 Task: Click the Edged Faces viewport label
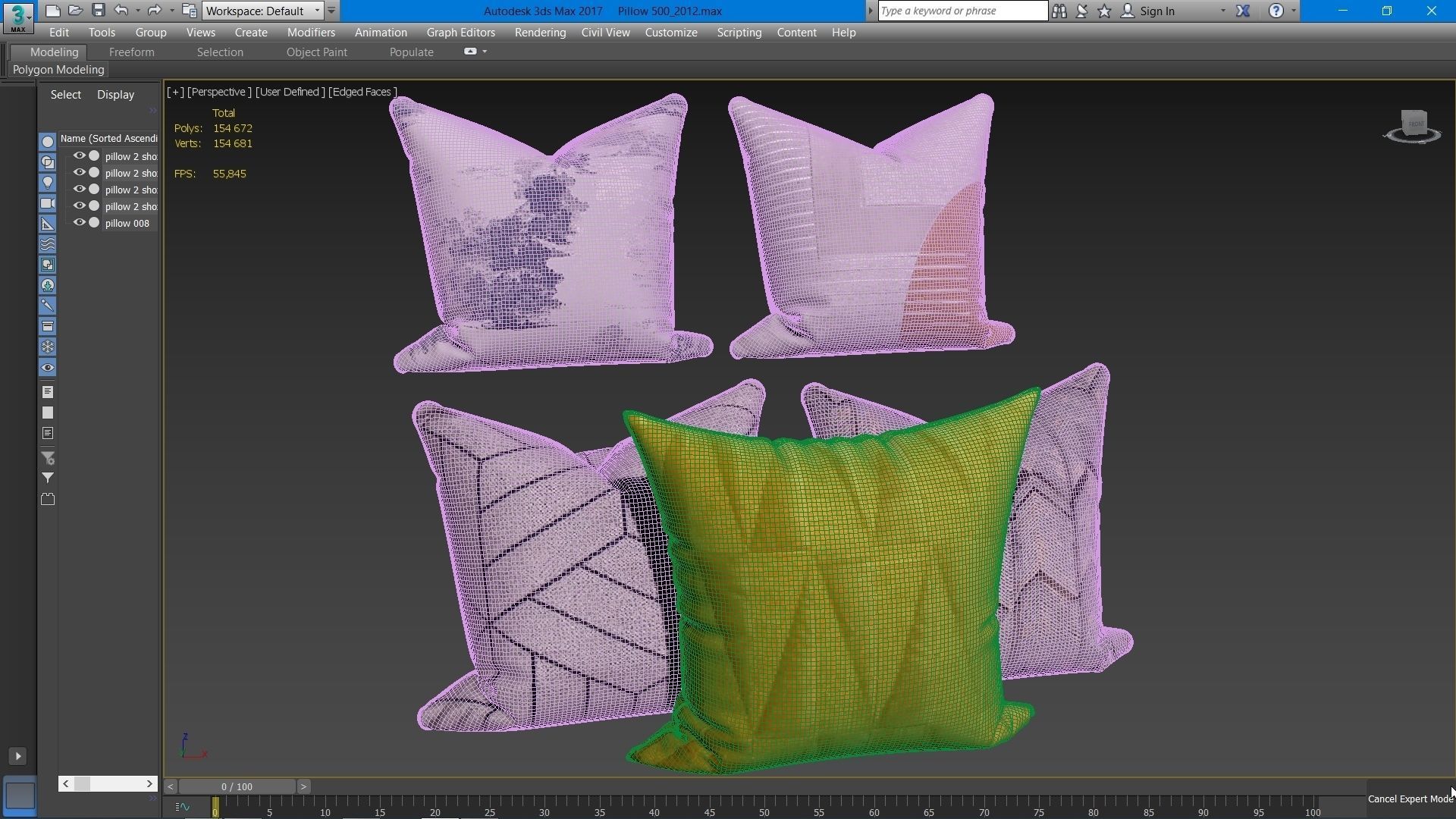click(362, 92)
